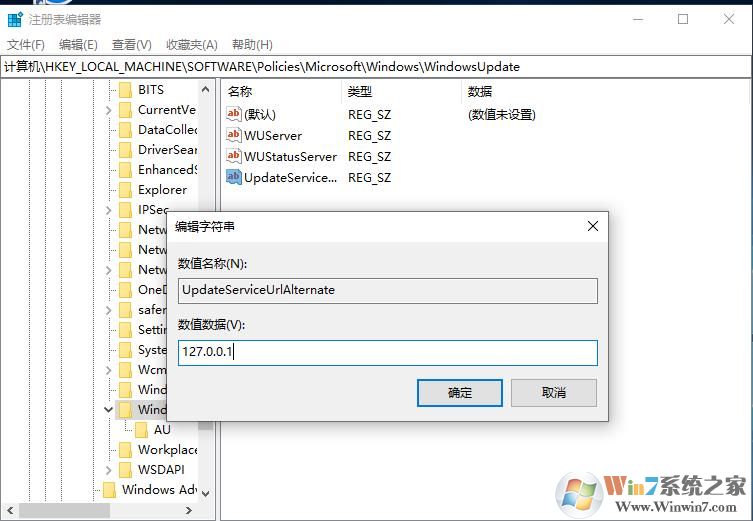Confirm the string edit with 确定

click(x=460, y=393)
